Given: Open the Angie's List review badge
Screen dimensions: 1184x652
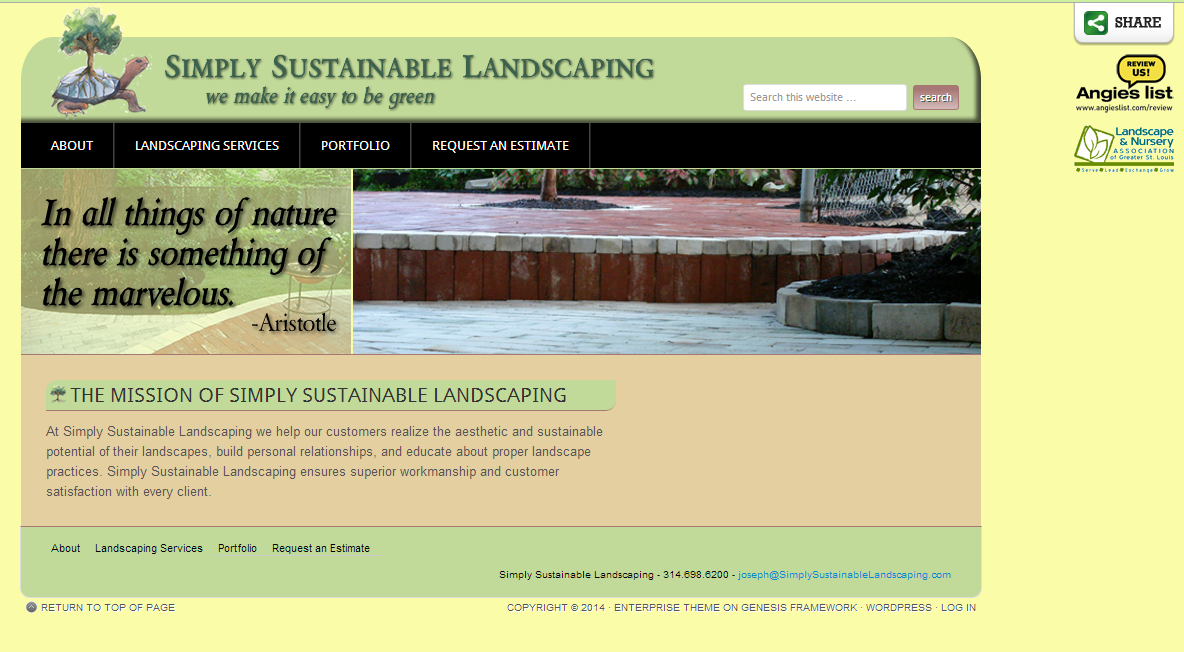Looking at the screenshot, I should tap(1124, 84).
